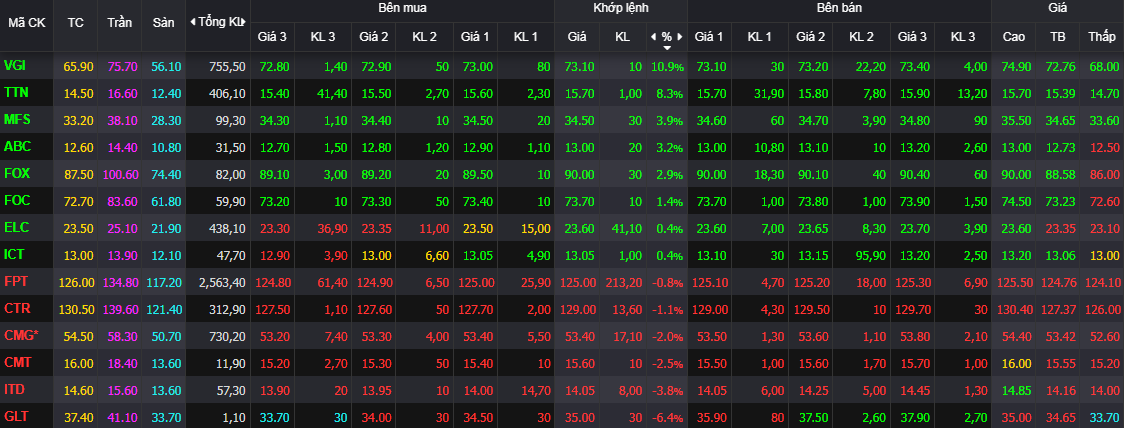Click the KL header under Khớp lệnh
Screen dimensions: 1124x428
click(622, 37)
